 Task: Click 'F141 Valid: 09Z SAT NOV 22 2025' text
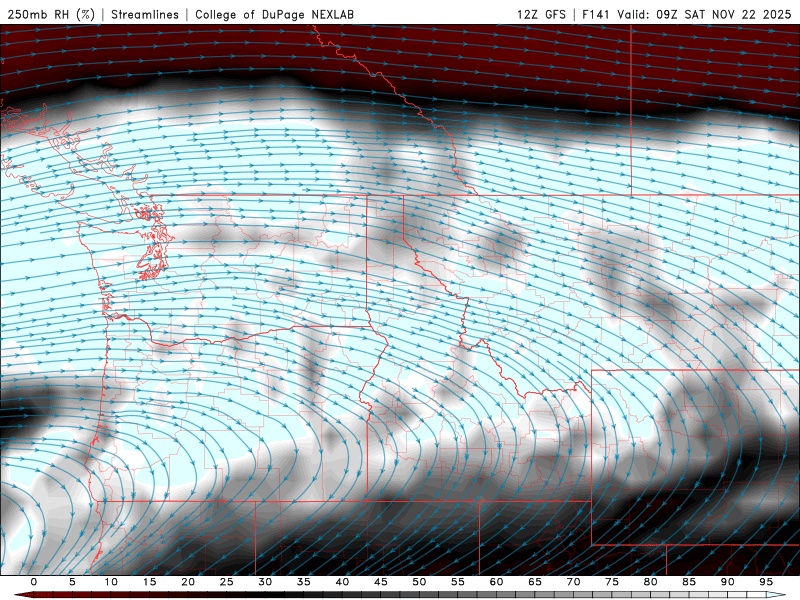(x=687, y=14)
